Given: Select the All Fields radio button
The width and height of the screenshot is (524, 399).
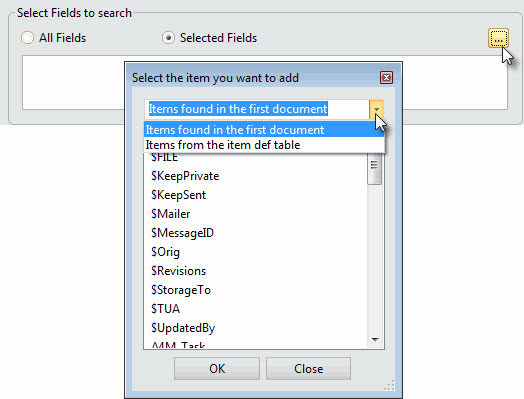Looking at the screenshot, I should point(27,38).
